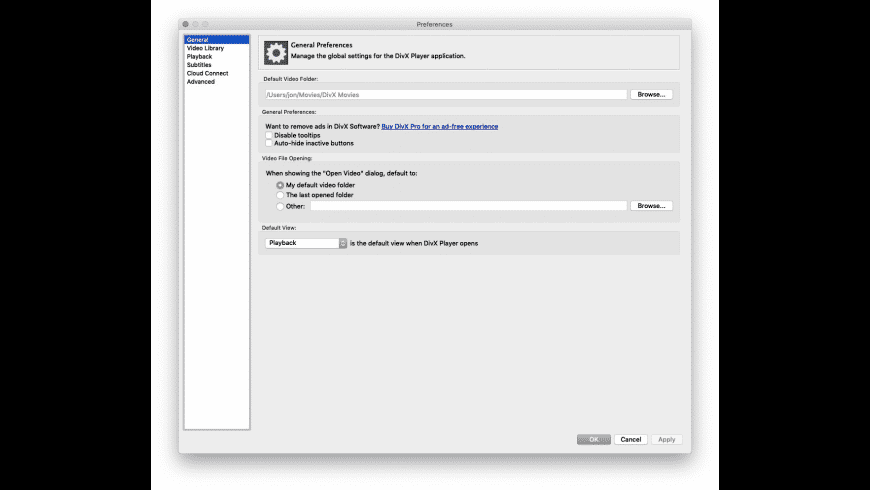870x490 pixels.
Task: Confirm preferences with the OK button
Action: 594,440
